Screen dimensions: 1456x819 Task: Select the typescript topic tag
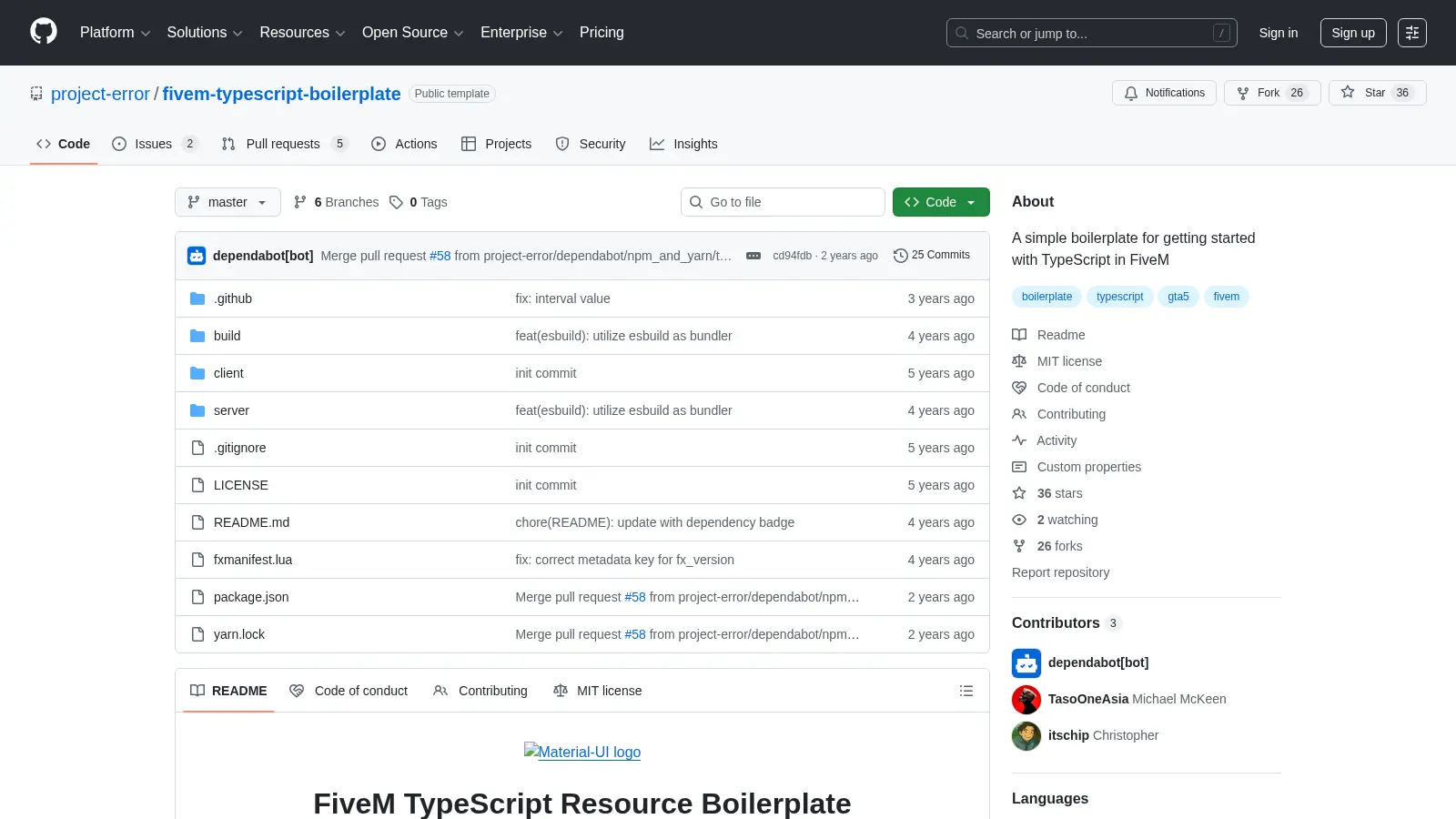pyautogui.click(x=1119, y=297)
